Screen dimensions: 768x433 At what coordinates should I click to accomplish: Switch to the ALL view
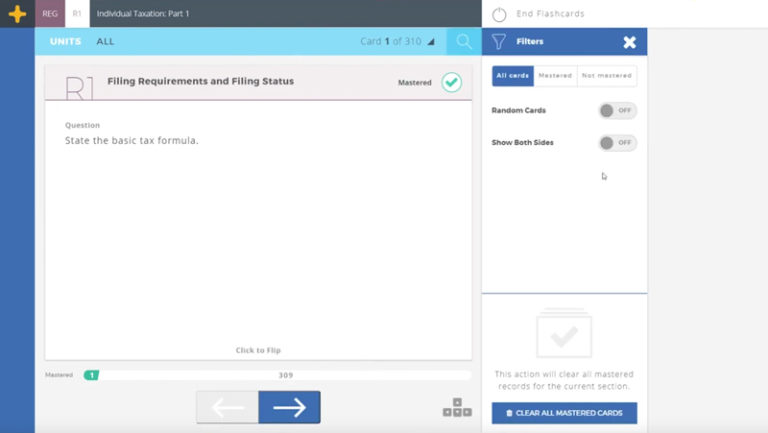[105, 42]
